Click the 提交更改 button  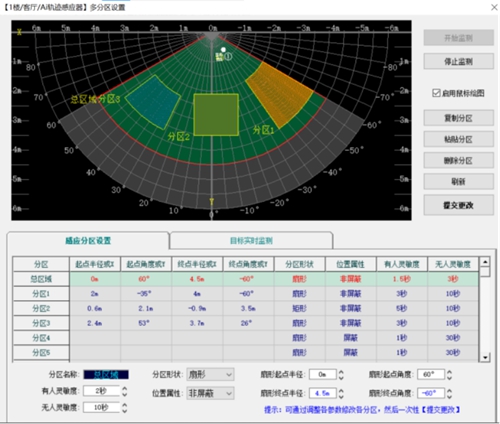458,205
